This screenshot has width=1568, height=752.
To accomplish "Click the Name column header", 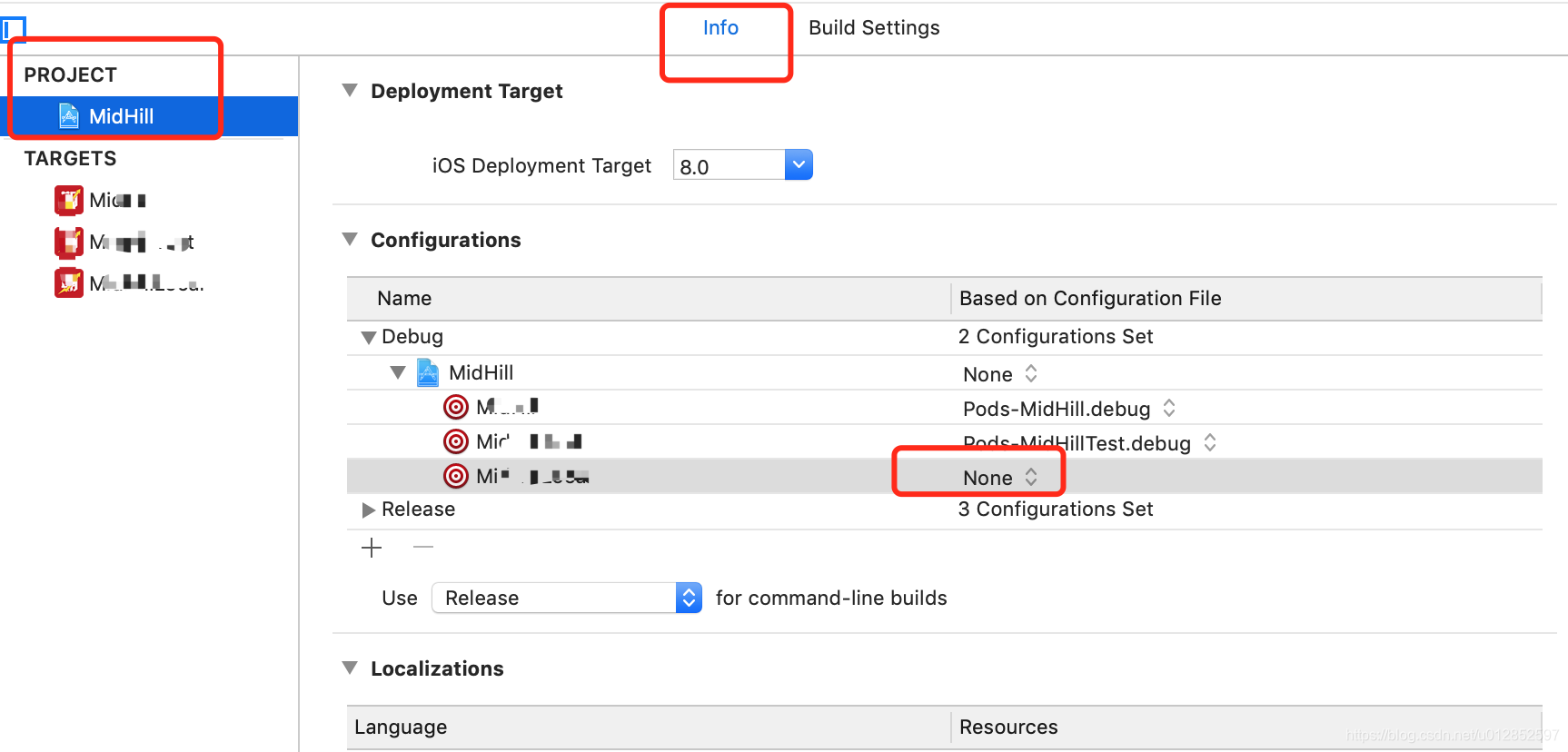I will click(x=649, y=298).
